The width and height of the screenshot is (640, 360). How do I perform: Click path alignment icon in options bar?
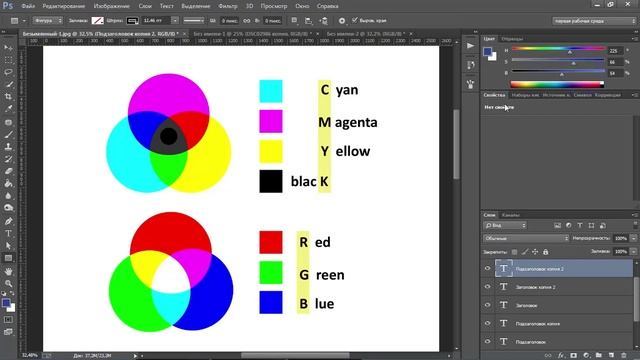pyautogui.click(x=309, y=21)
